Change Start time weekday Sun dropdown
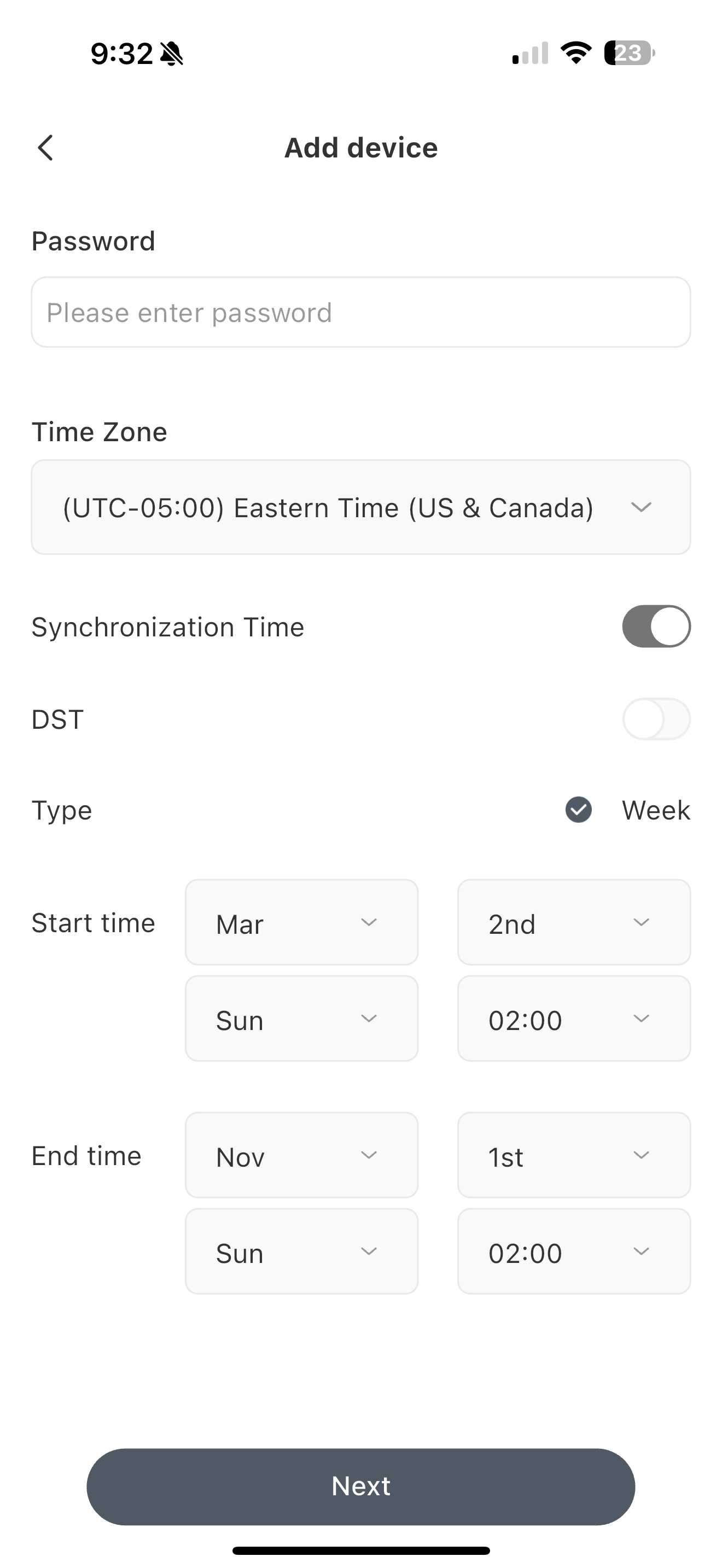Viewport: 722px width, 1568px height. coord(301,1019)
